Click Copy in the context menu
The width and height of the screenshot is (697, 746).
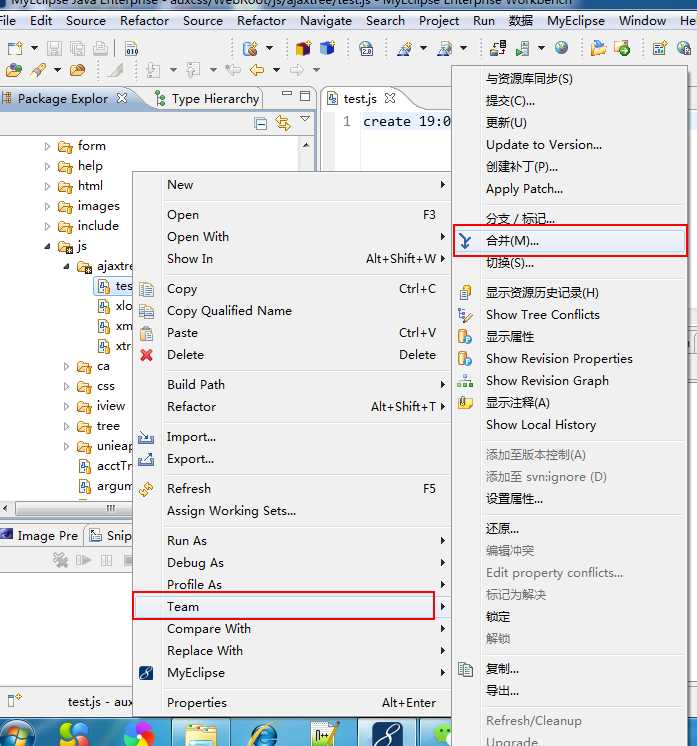[291, 289]
